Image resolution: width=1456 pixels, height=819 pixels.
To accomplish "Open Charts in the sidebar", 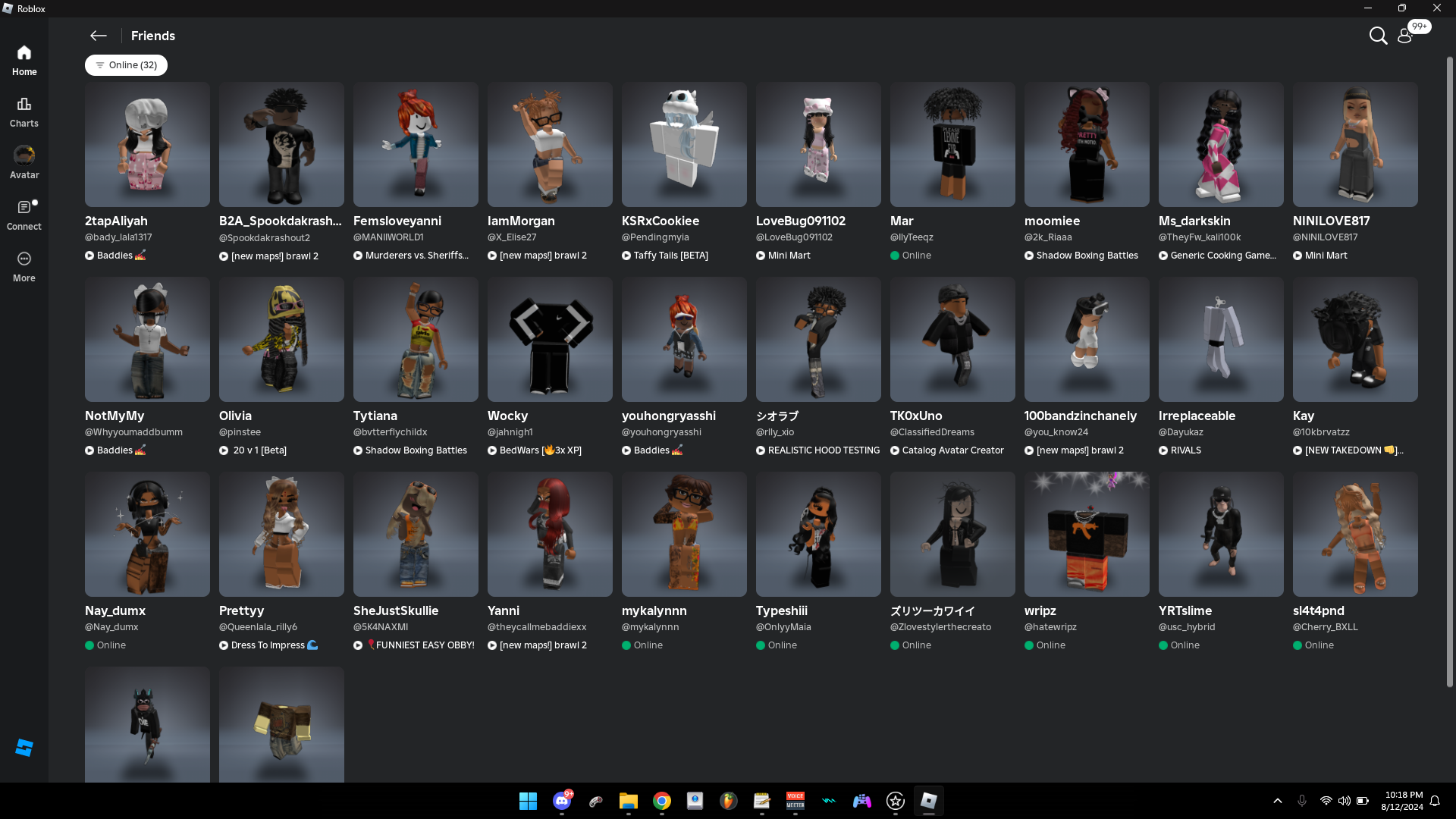I will pyautogui.click(x=24, y=111).
